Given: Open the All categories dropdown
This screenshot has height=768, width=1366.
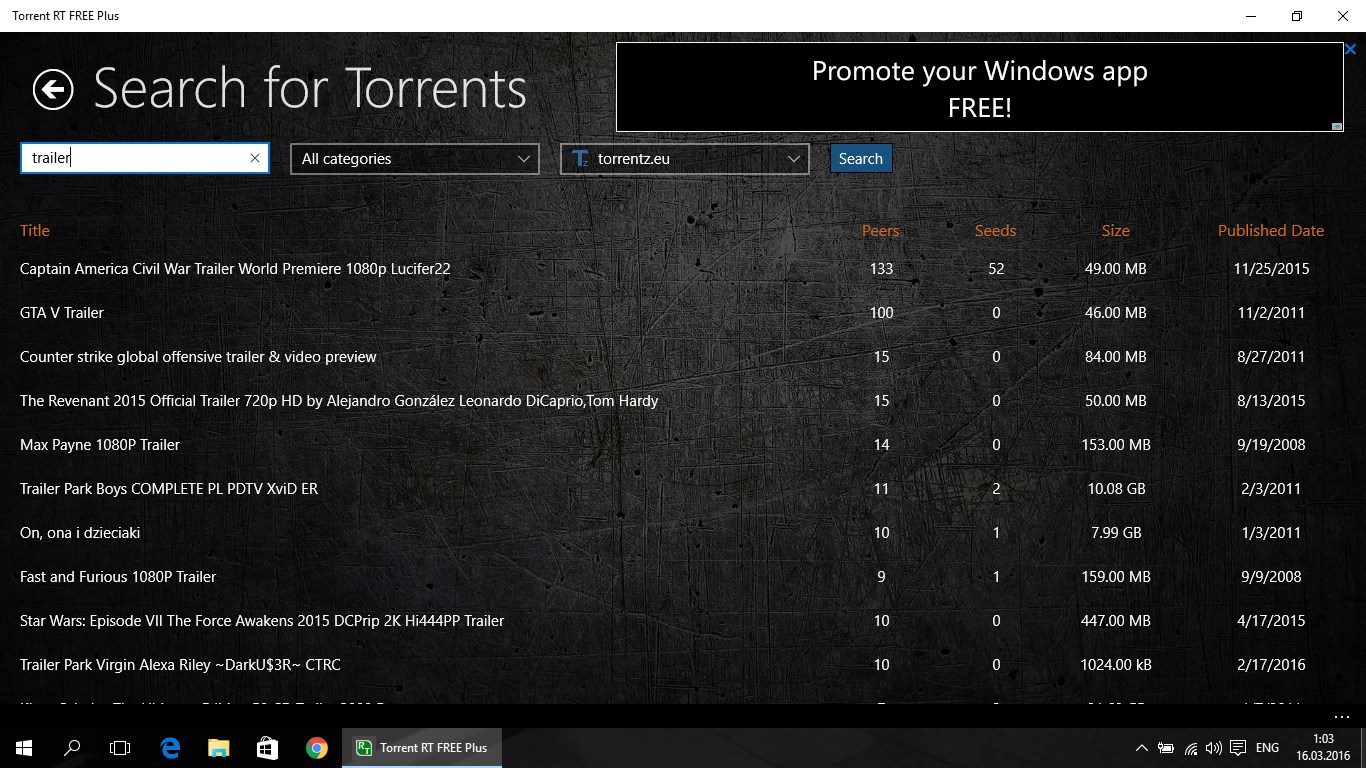Looking at the screenshot, I should tap(415, 158).
